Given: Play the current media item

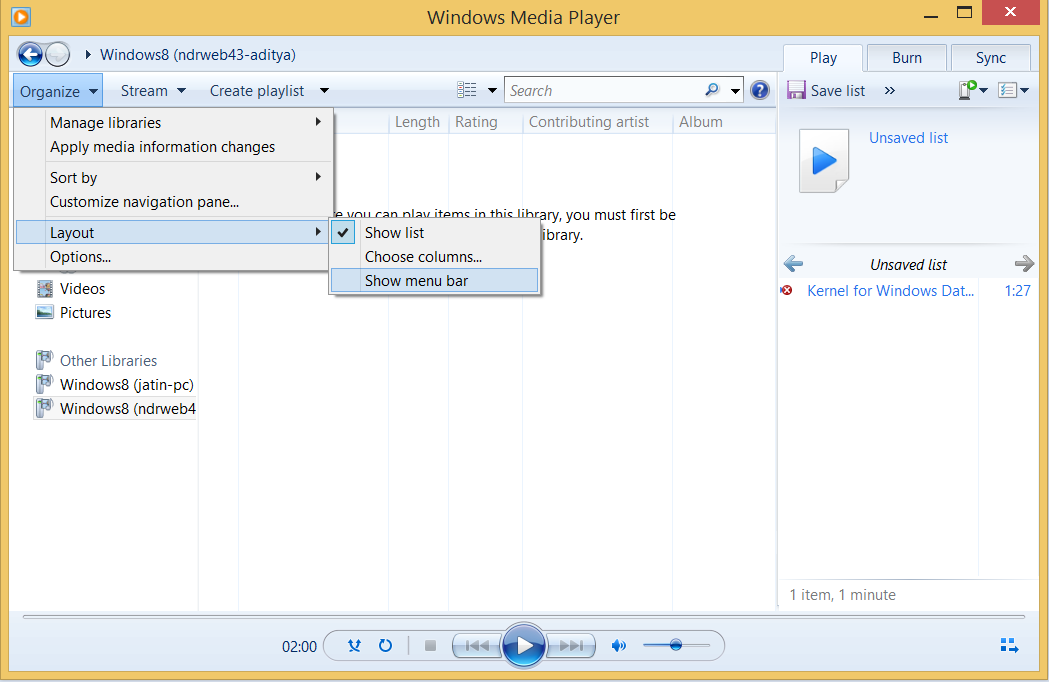Looking at the screenshot, I should pyautogui.click(x=524, y=645).
